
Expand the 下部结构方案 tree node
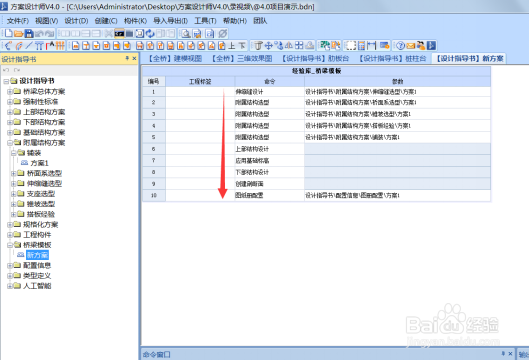coord(10,122)
